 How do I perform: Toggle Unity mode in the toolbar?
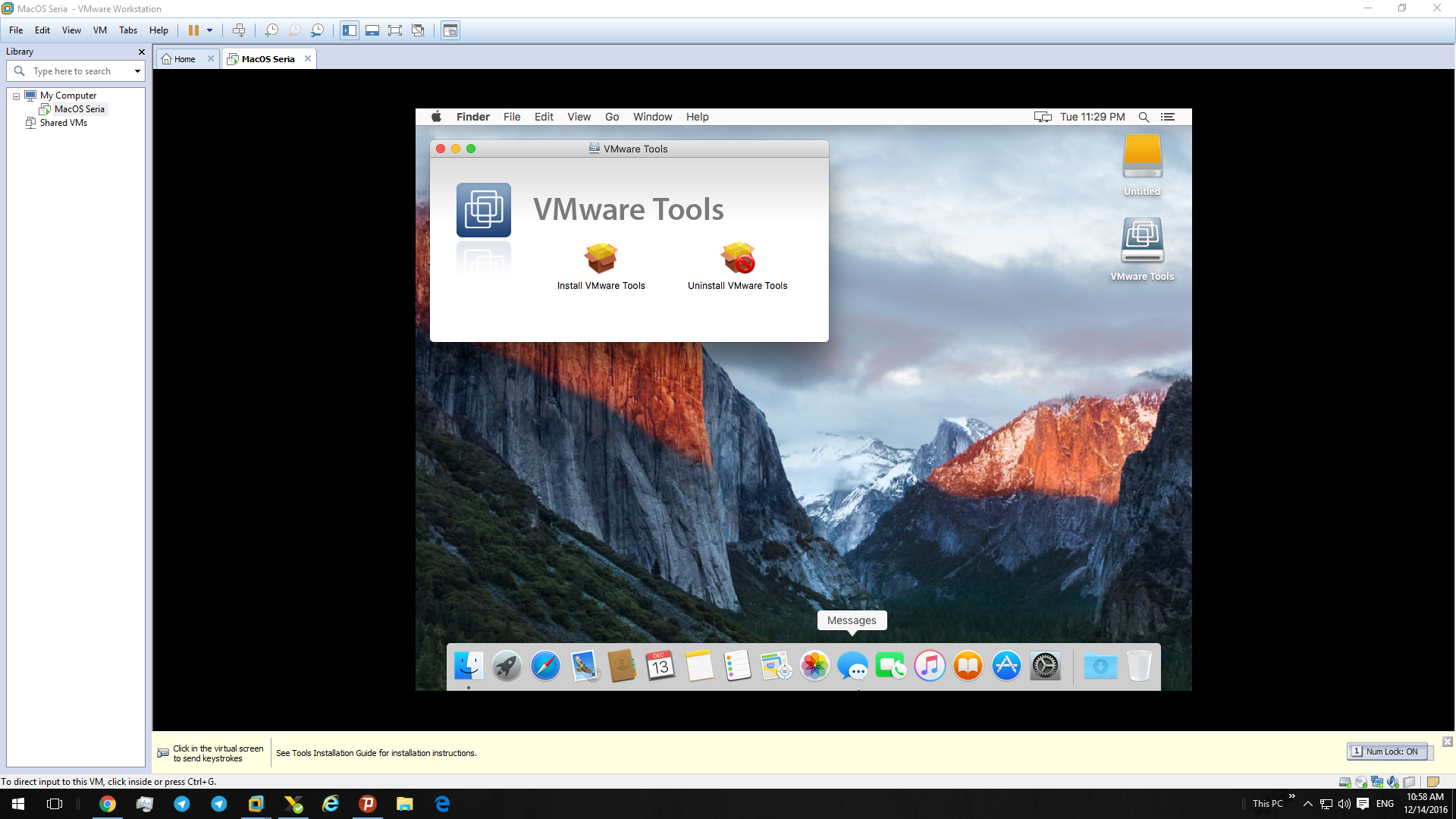[x=418, y=30]
